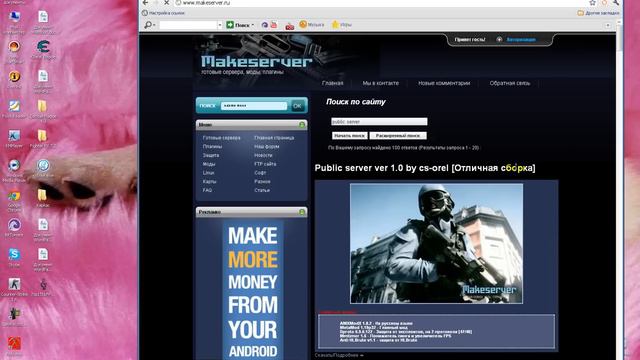Screen dimensions: 640x360
Task: Go back with the browser back arrow
Action: click(146, 2)
